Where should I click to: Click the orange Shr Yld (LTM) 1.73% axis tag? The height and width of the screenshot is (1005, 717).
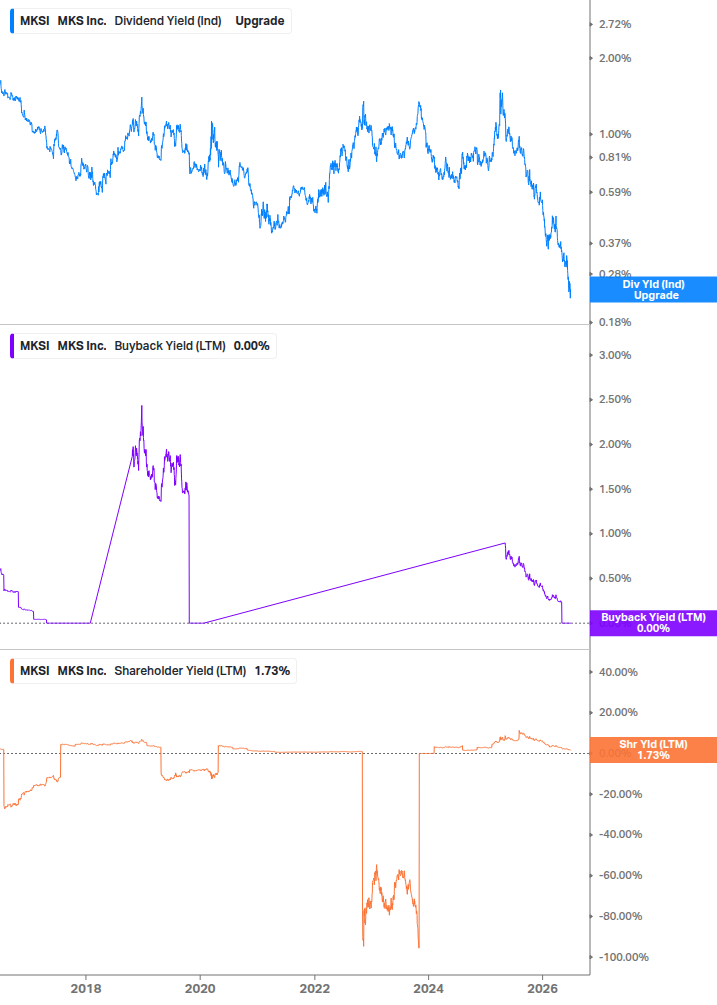(653, 750)
